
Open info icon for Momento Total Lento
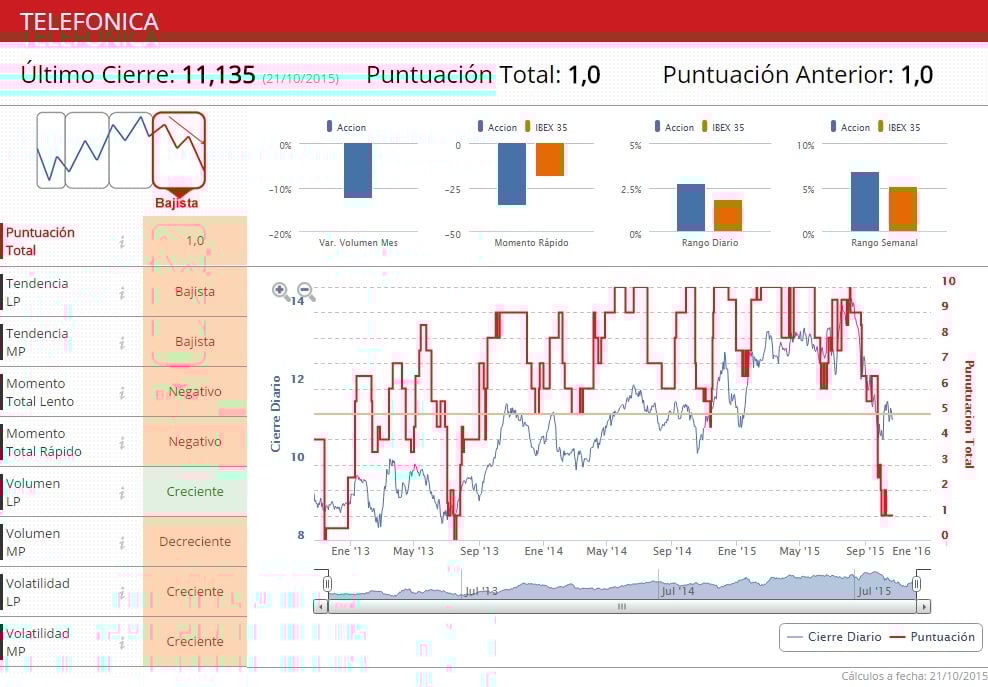(x=122, y=393)
